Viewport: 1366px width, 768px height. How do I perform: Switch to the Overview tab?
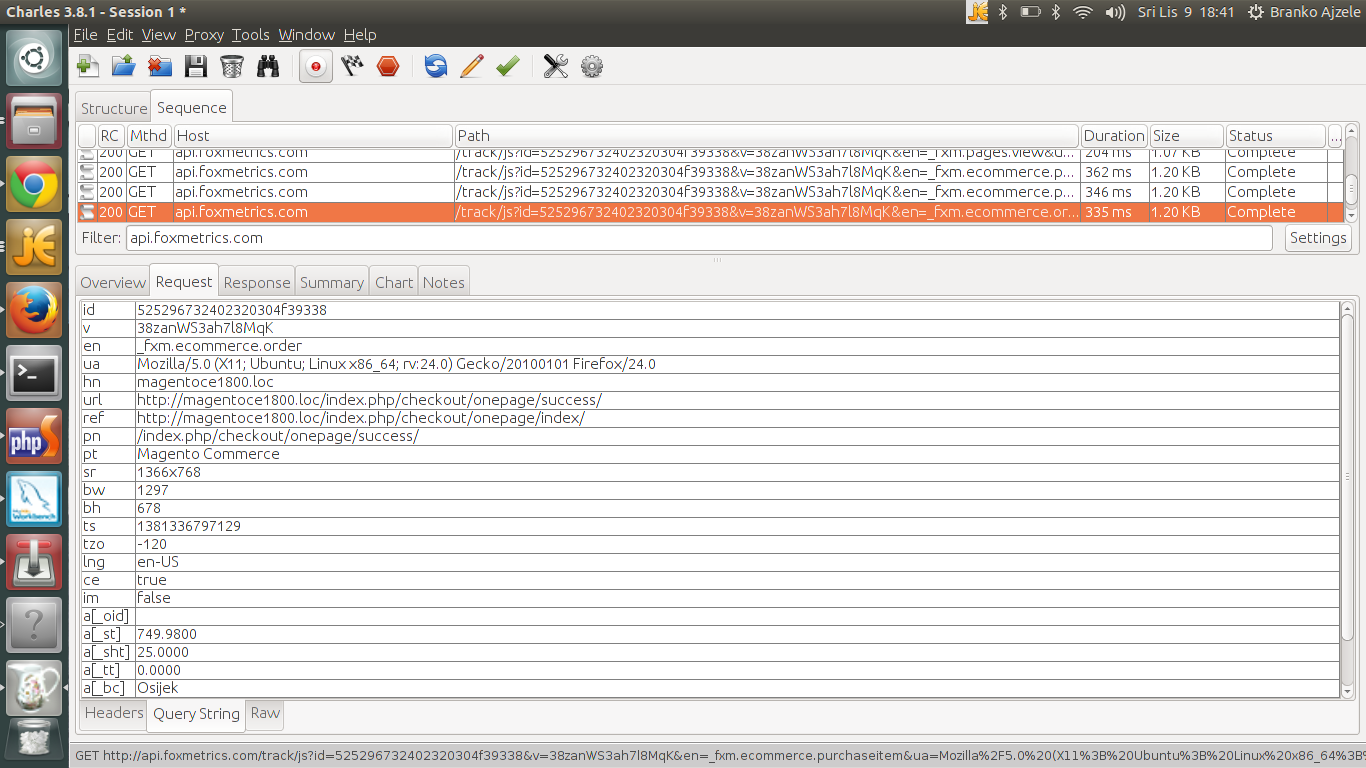[113, 283]
